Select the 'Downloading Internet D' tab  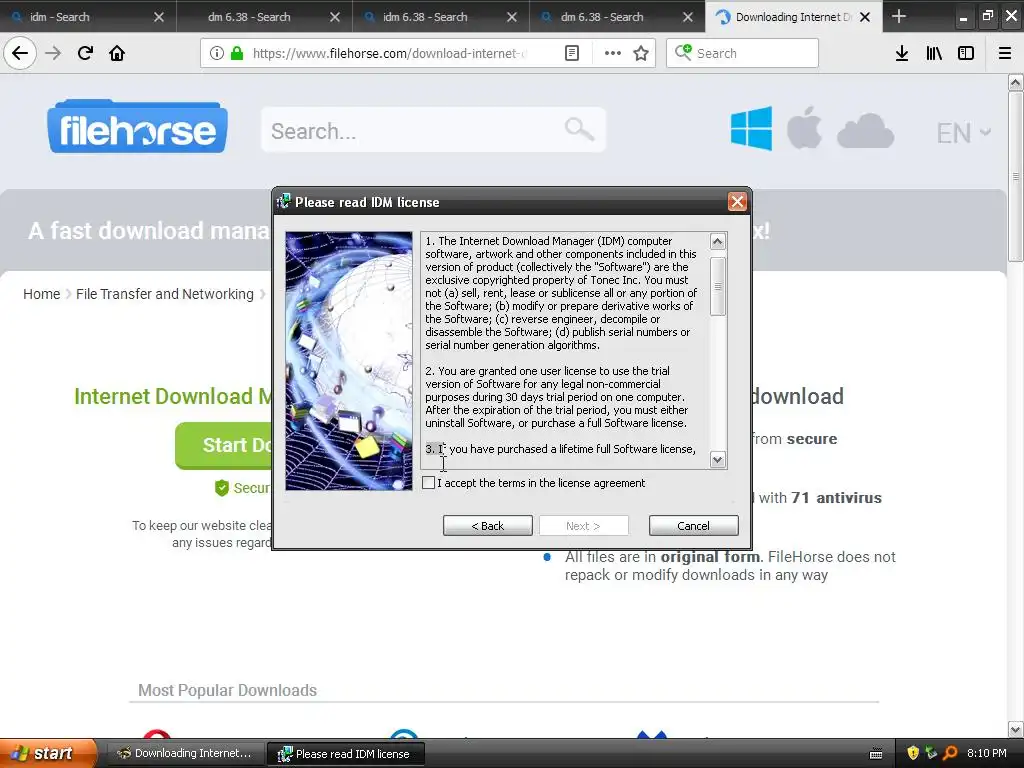tap(793, 16)
